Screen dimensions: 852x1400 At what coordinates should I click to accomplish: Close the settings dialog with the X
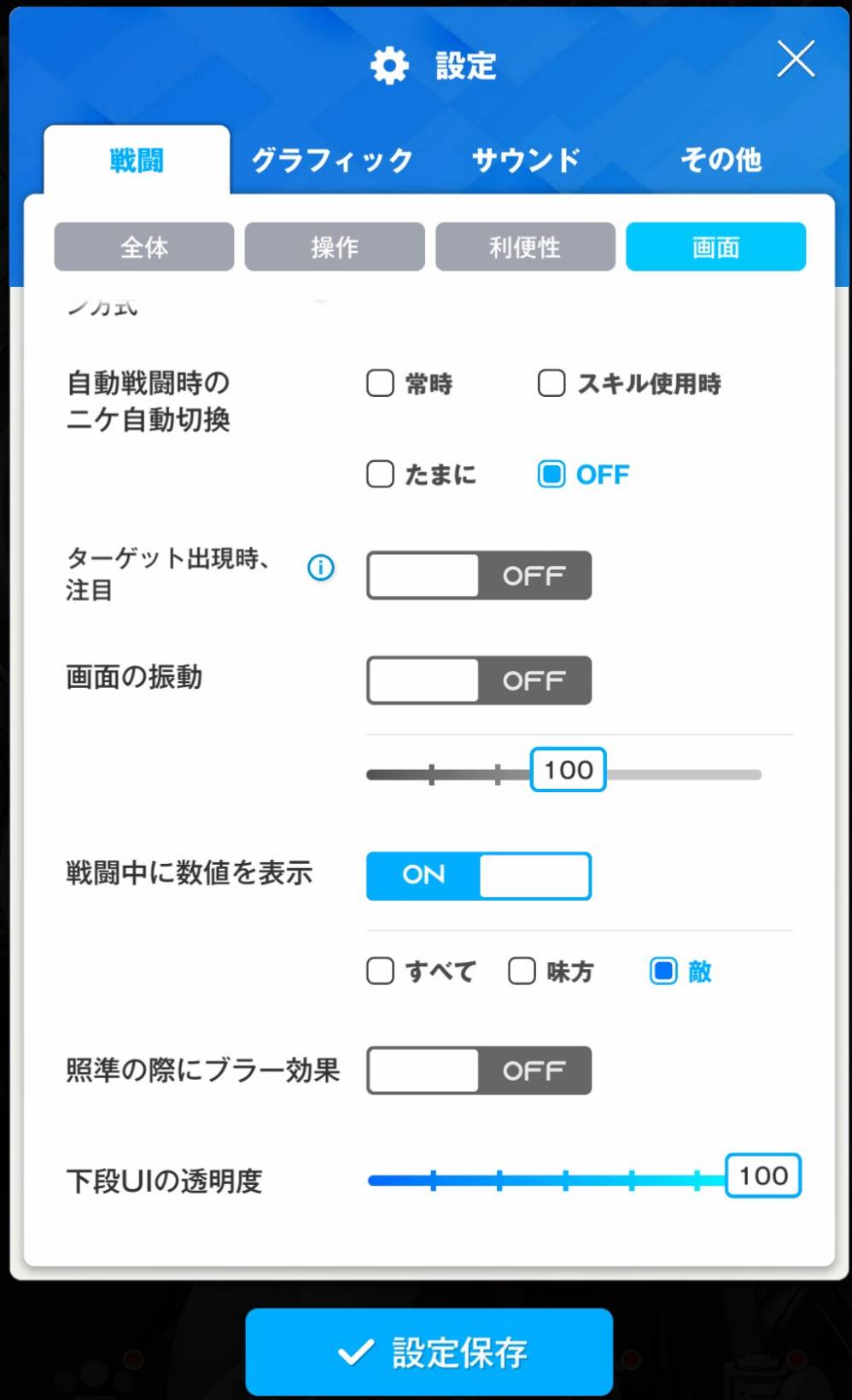click(x=796, y=60)
